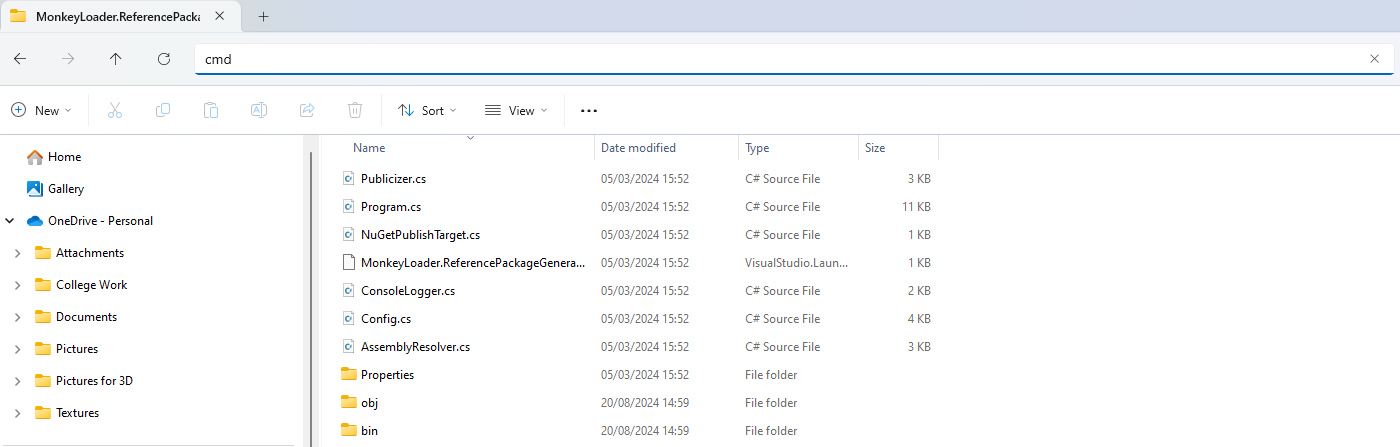The width and height of the screenshot is (1400, 447).
Task: Expand the Documents folder chevron
Action: (17, 317)
